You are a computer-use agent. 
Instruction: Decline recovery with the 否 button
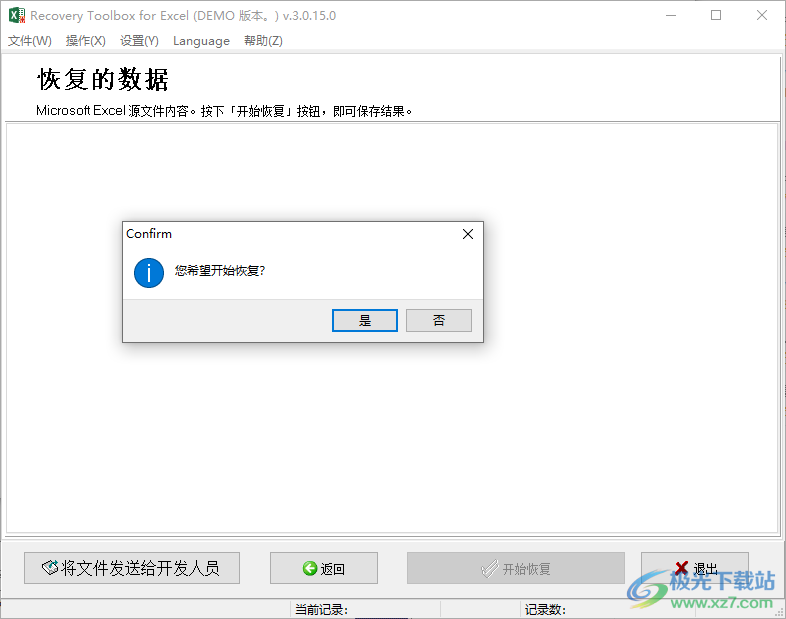[439, 320]
